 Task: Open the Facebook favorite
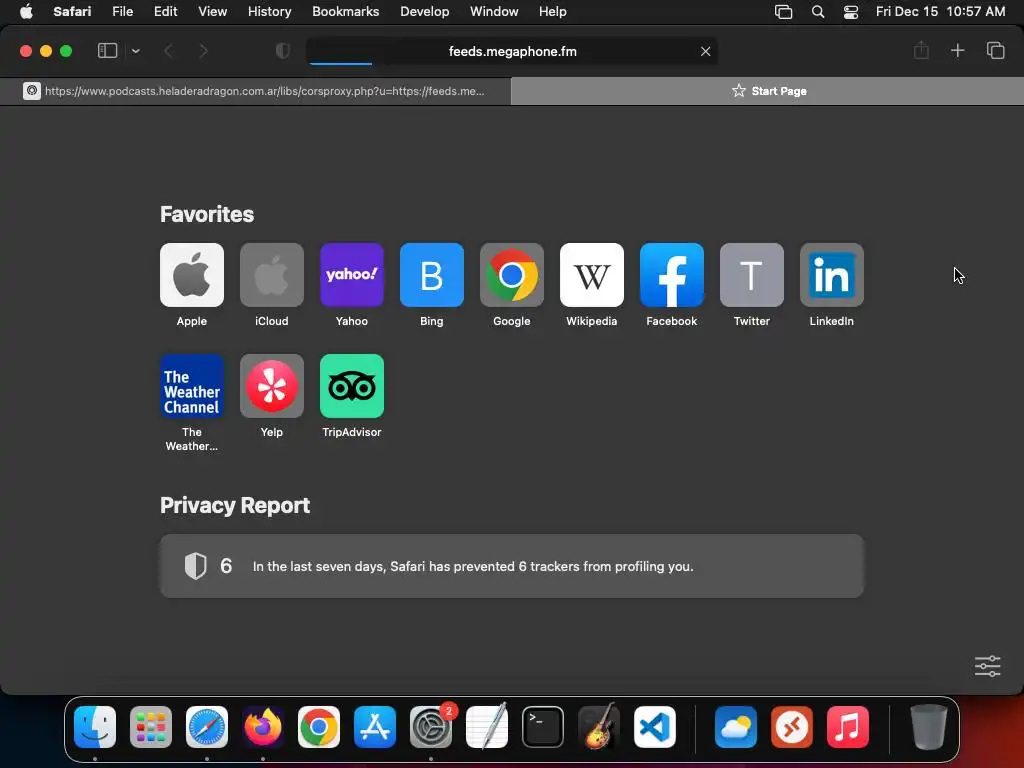tap(671, 285)
